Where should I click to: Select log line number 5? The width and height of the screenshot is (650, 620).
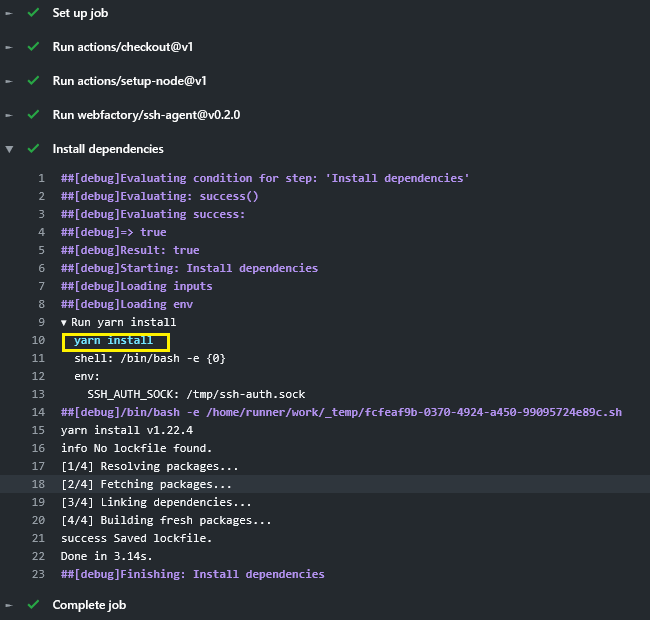(41, 250)
